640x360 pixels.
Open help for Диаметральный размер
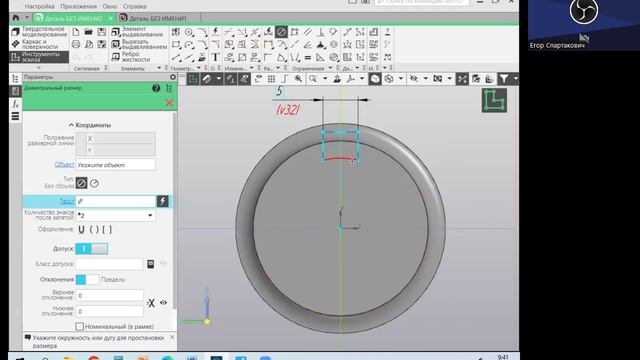tap(156, 88)
